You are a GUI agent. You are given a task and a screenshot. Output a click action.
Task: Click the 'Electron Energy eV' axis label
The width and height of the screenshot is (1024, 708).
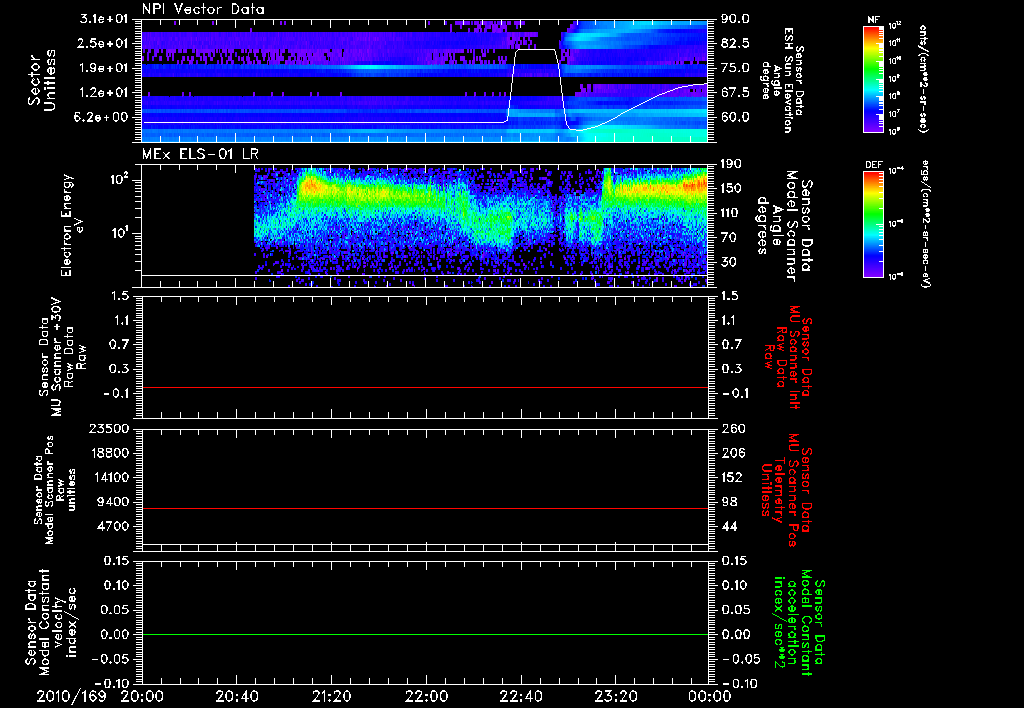coord(72,225)
